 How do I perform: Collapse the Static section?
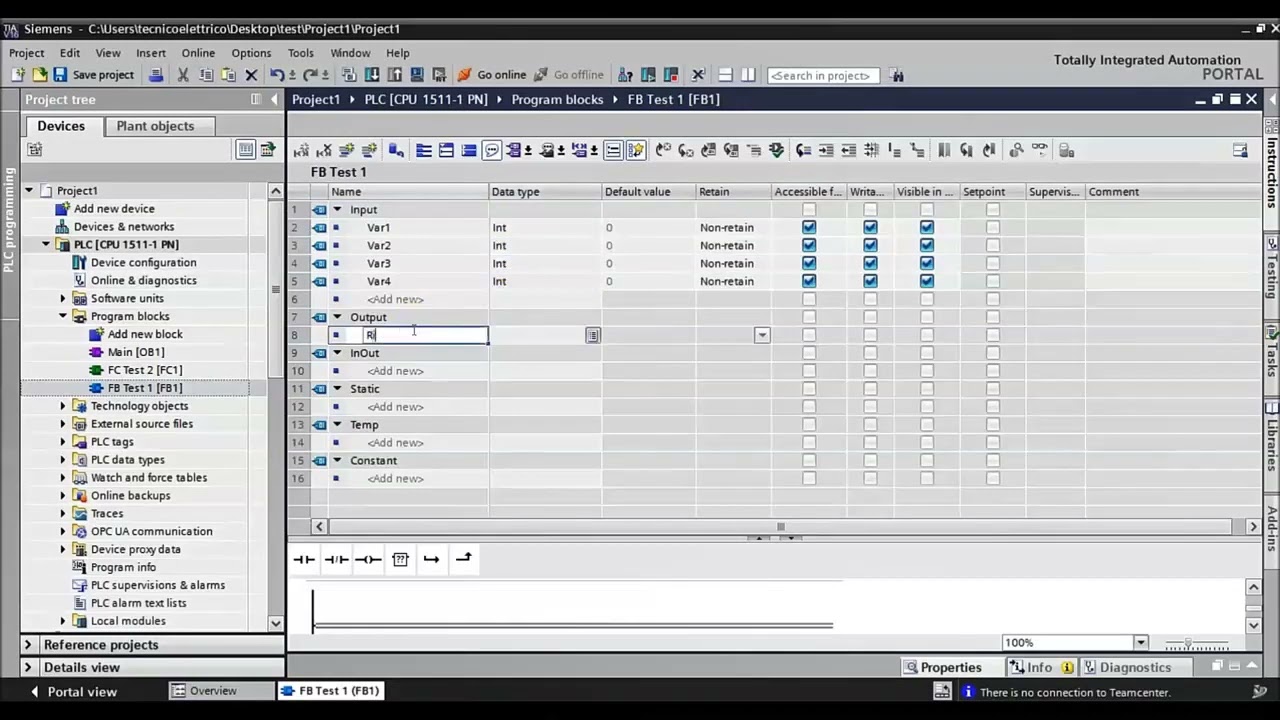(337, 389)
